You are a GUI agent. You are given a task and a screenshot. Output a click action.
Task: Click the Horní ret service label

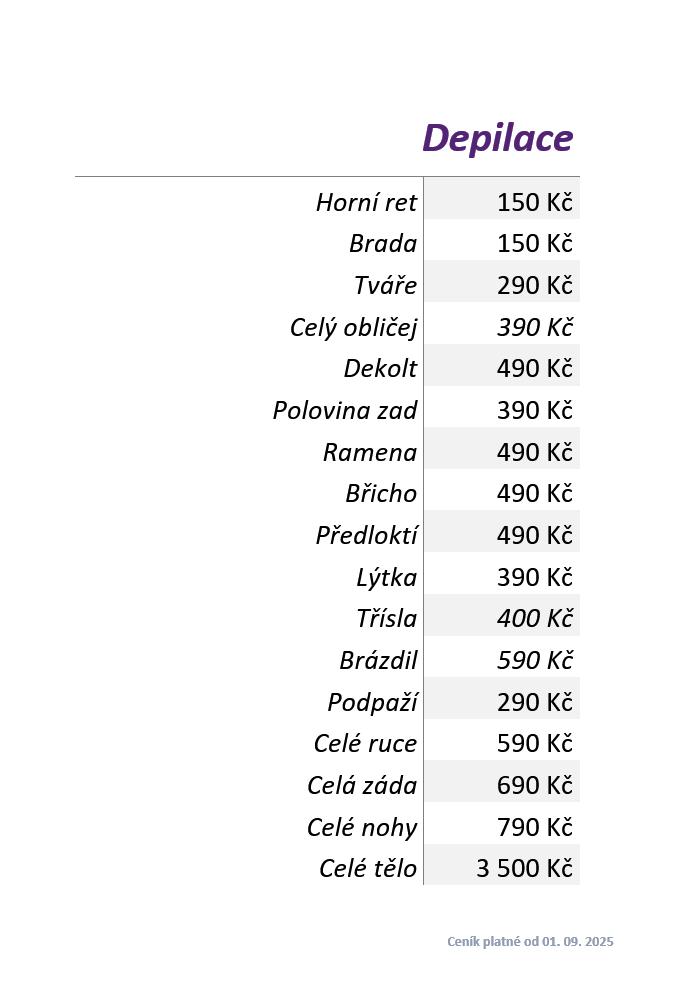(366, 203)
